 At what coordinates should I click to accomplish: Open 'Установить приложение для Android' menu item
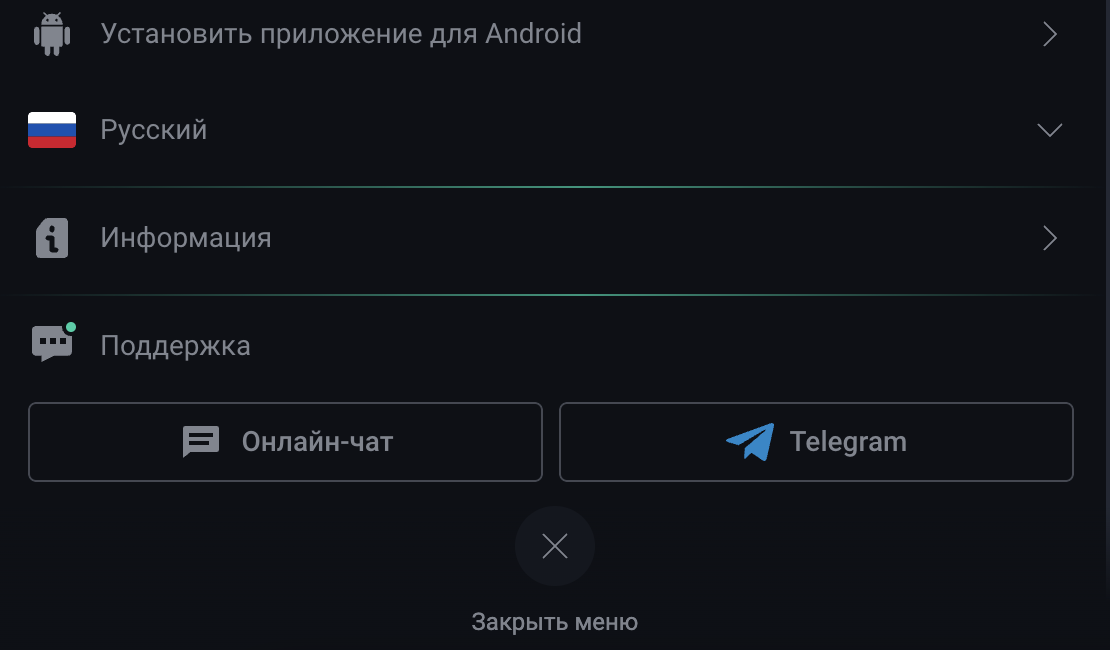(340, 34)
